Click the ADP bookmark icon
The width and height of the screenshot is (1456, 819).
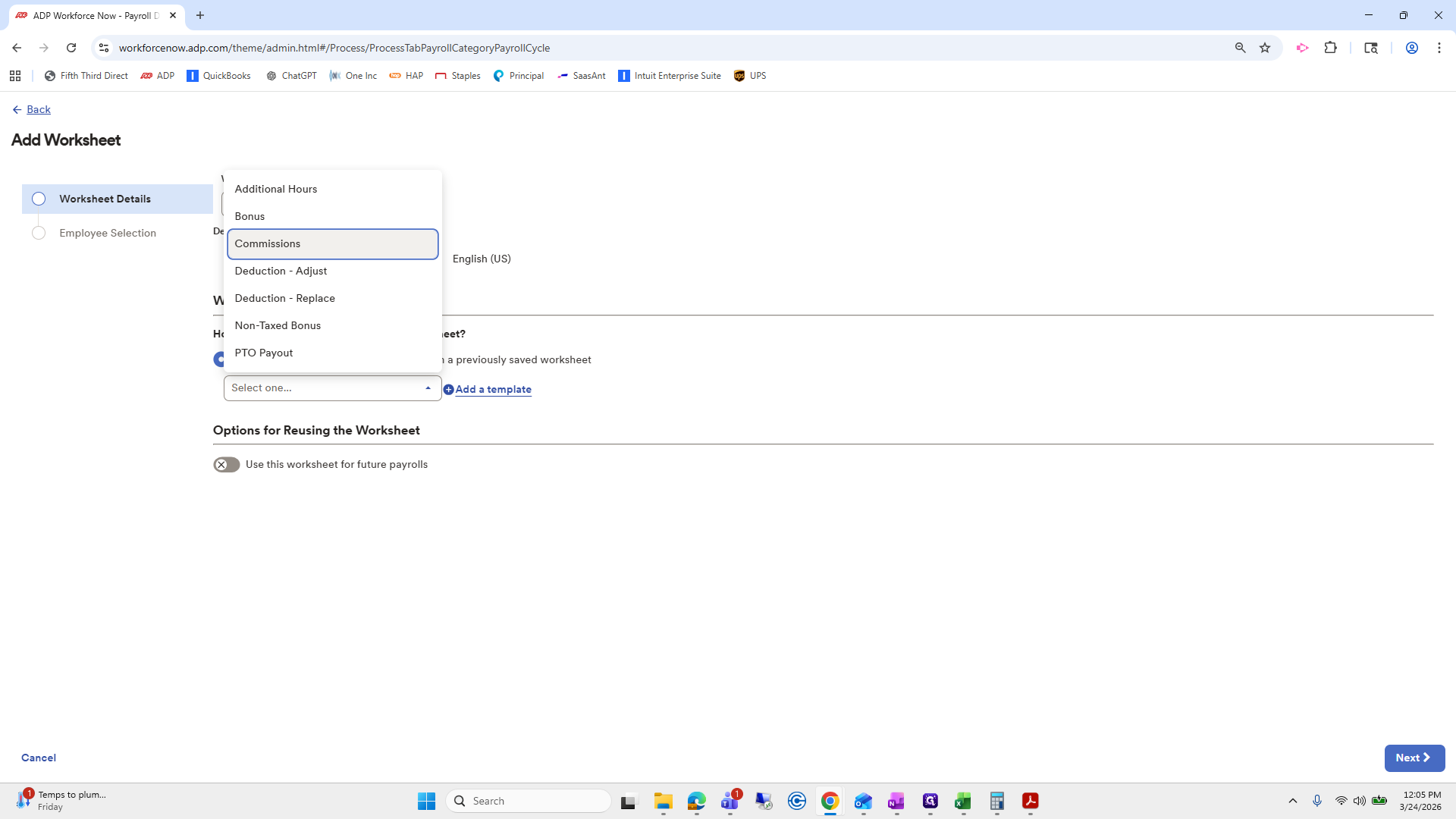pos(147,76)
